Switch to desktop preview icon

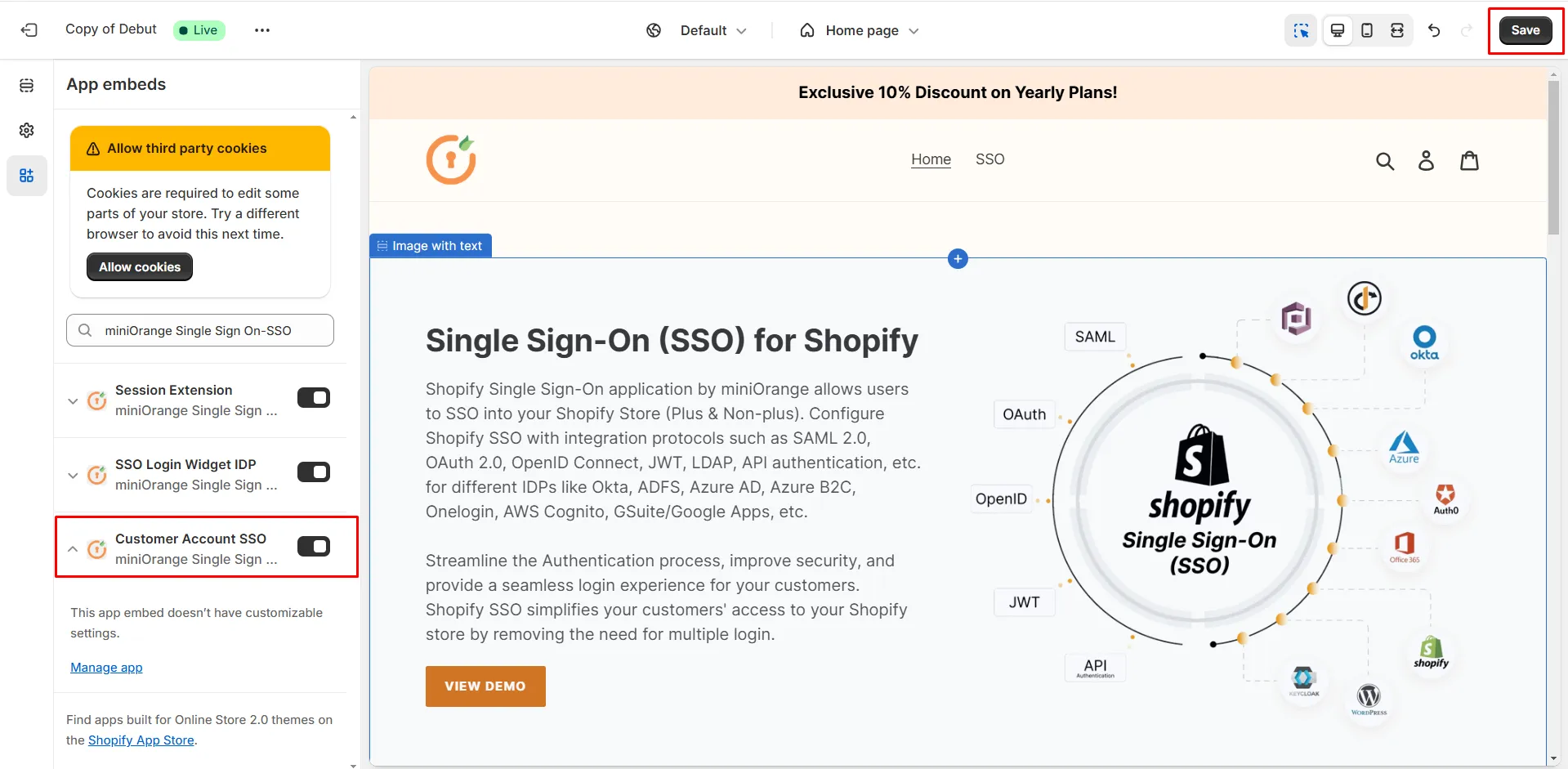pyautogui.click(x=1338, y=30)
